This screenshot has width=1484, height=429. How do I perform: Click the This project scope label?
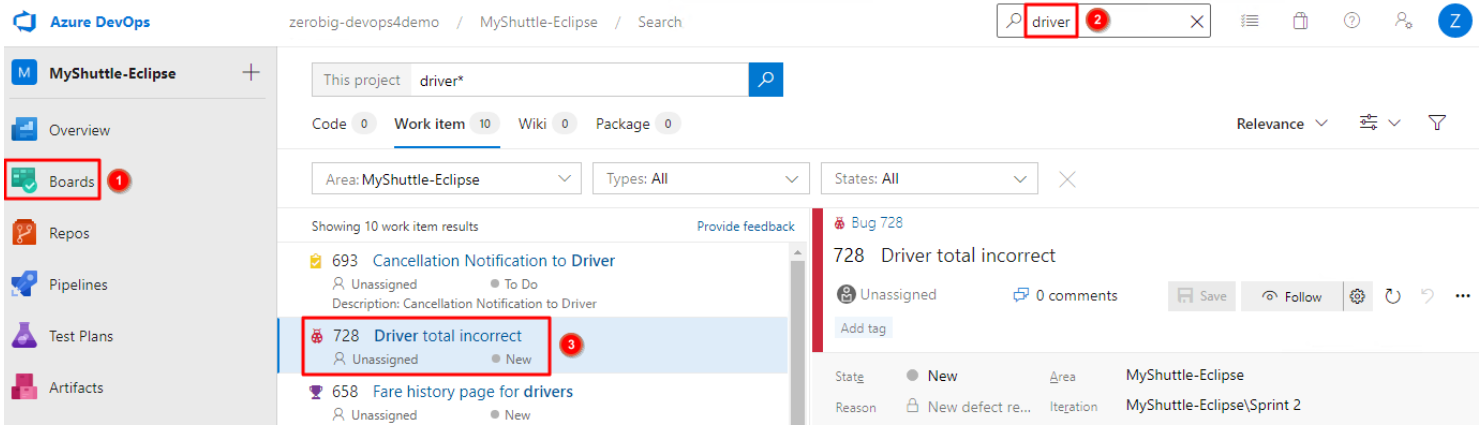[362, 80]
